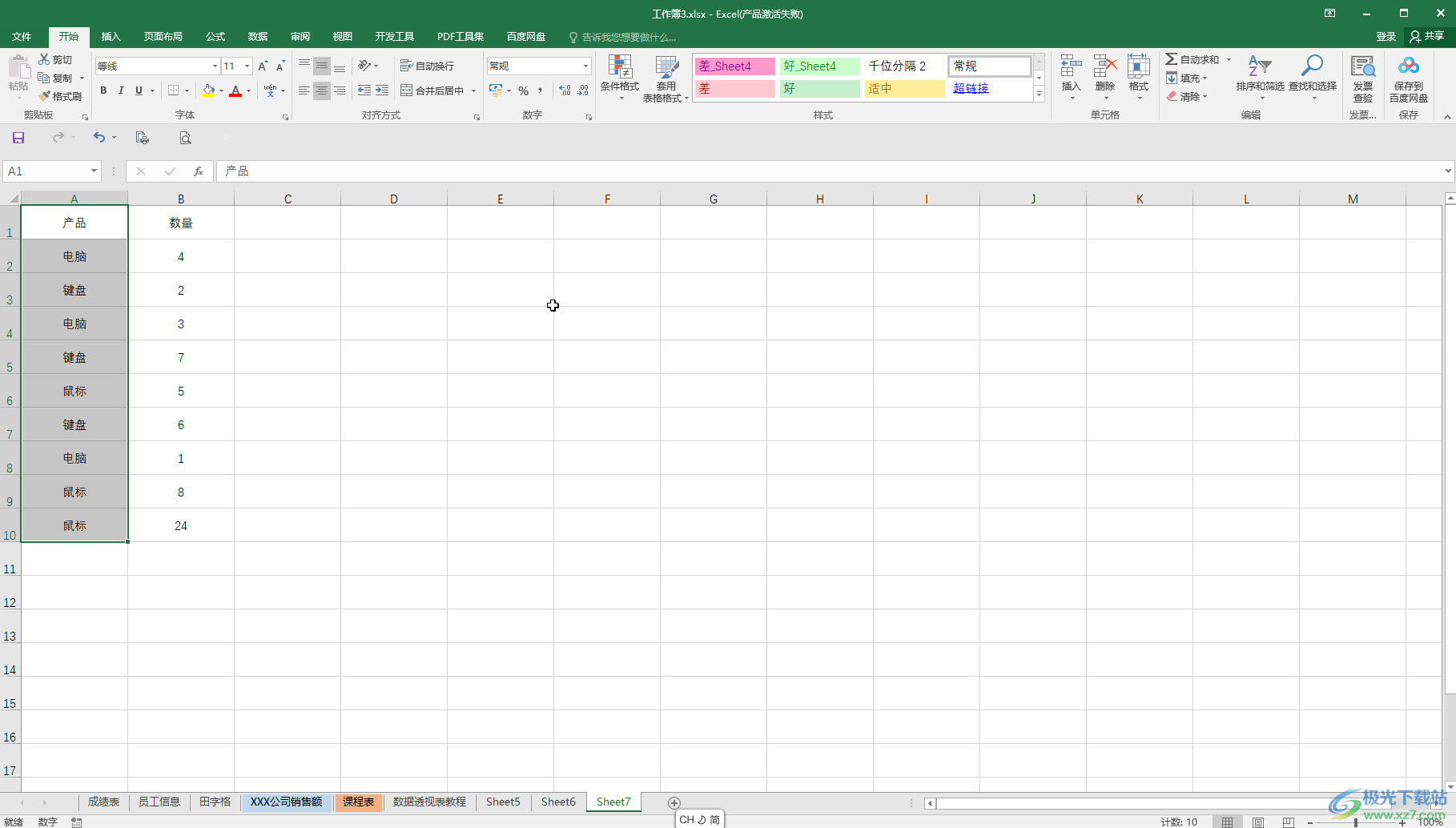Click the Insert Function fx icon
Screen dimensions: 1456x828
pyautogui.click(x=199, y=171)
